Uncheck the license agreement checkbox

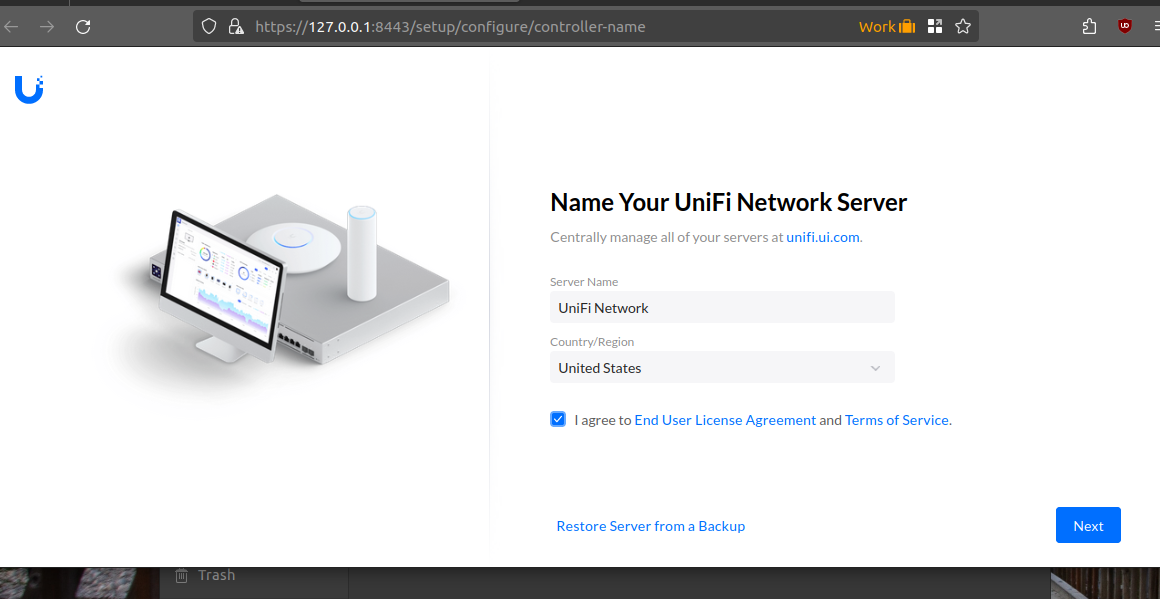coord(558,419)
